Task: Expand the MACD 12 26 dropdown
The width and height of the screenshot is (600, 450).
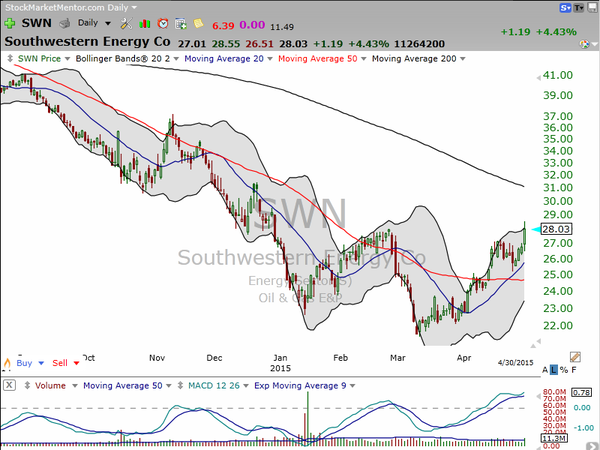Action: point(246,386)
